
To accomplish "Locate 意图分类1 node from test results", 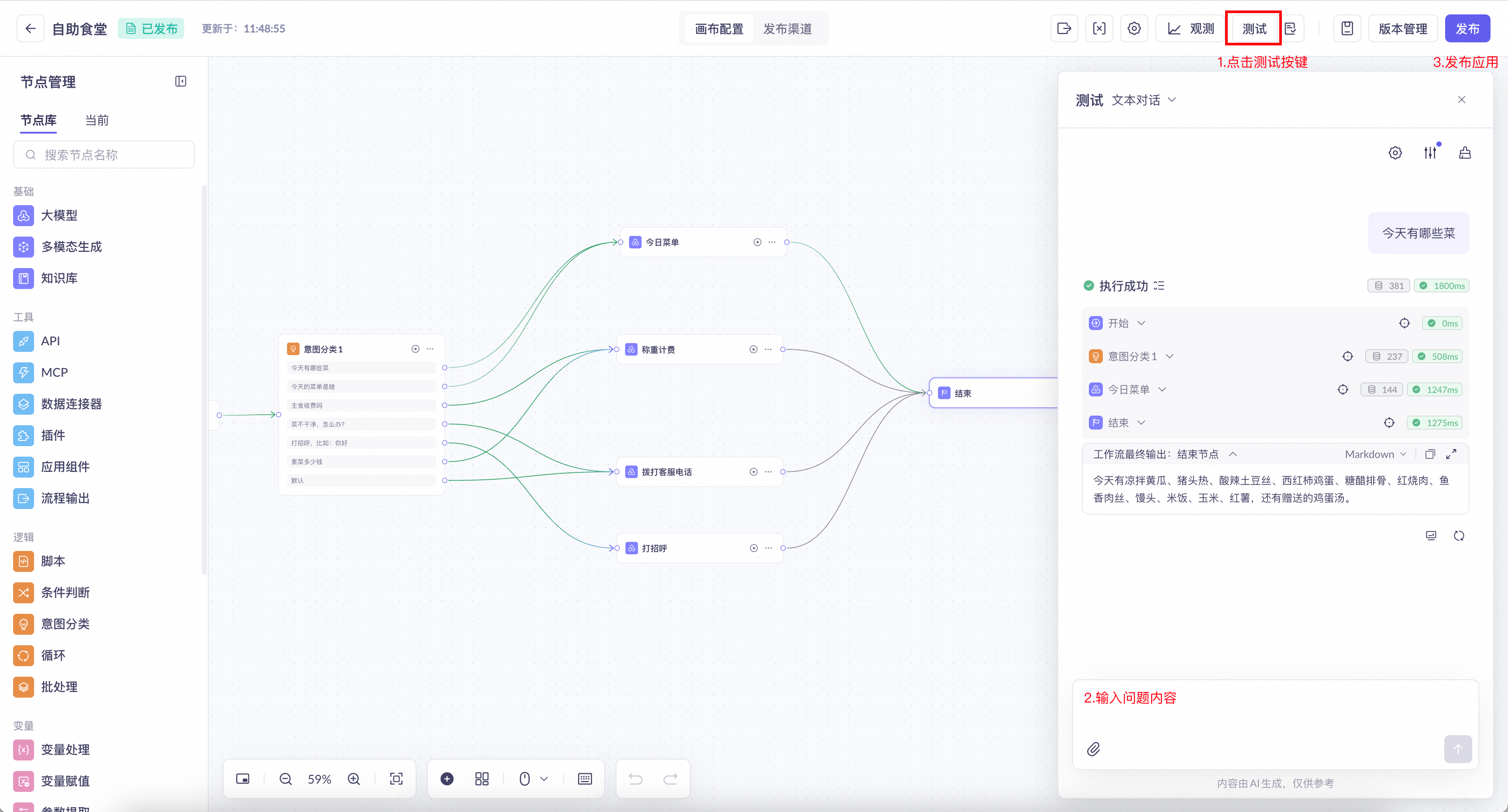I will pyautogui.click(x=1348, y=357).
